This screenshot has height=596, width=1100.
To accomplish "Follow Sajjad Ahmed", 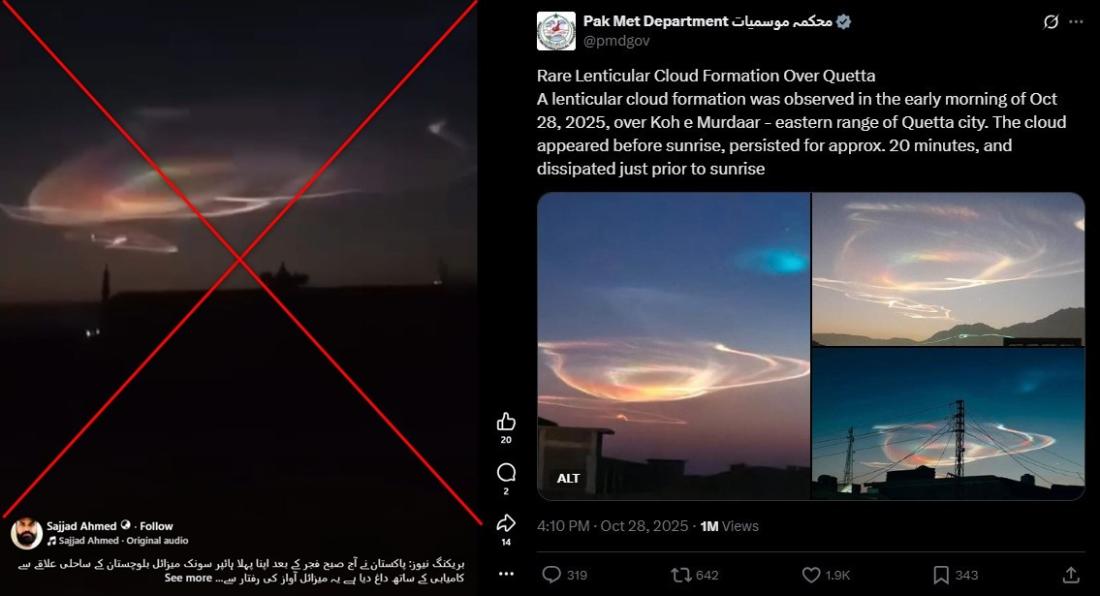I will [x=156, y=526].
